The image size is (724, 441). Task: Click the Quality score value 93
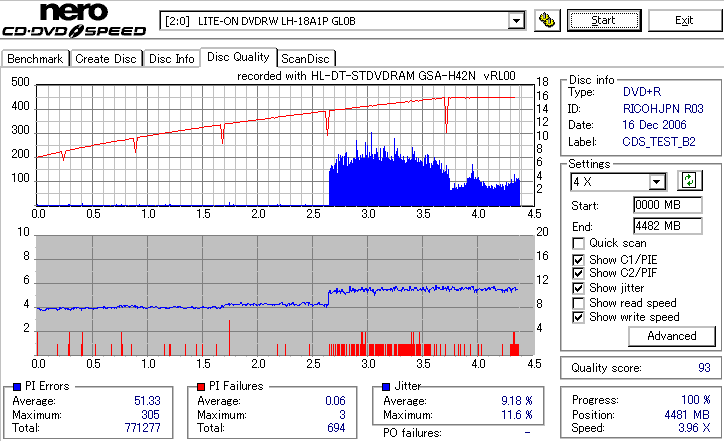click(704, 368)
